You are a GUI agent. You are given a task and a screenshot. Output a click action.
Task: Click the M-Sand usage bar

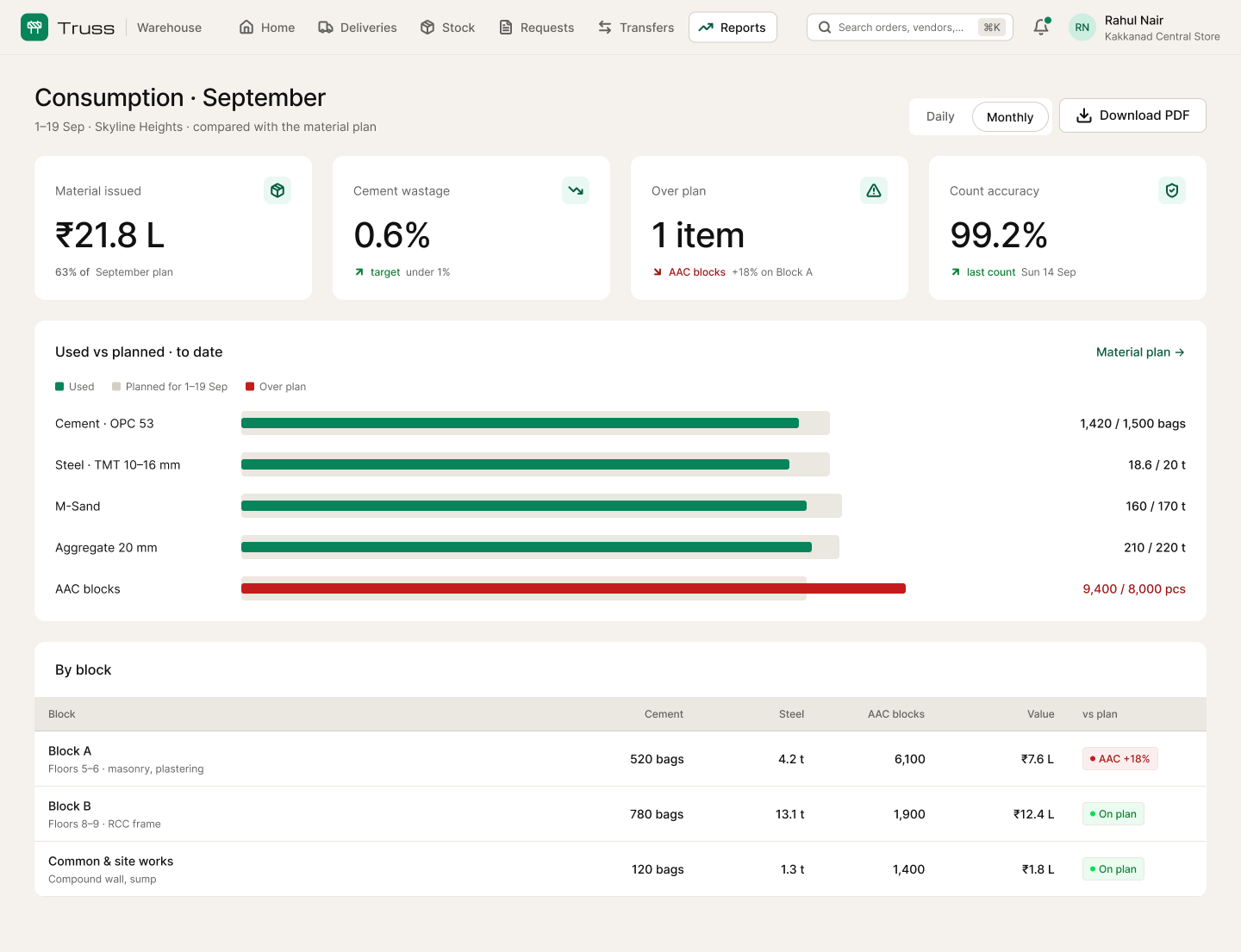(x=524, y=506)
